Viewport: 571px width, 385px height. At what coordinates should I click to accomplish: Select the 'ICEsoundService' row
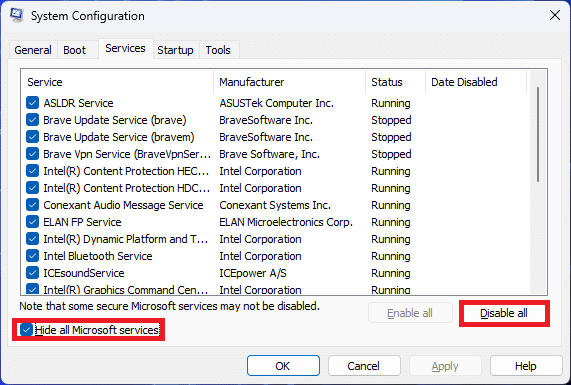click(84, 273)
